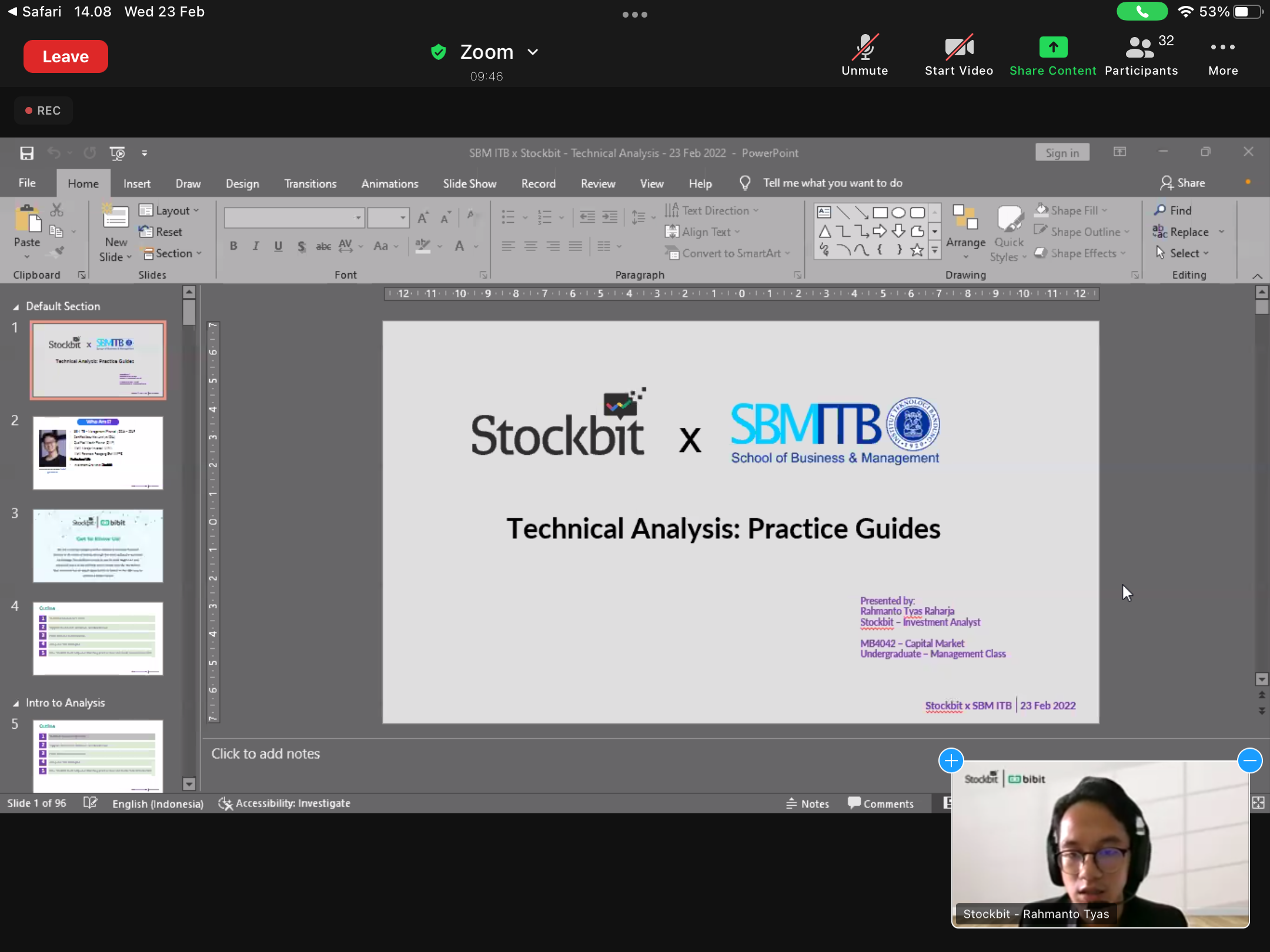
Task: Click the Cut scissors icon
Action: pos(56,210)
